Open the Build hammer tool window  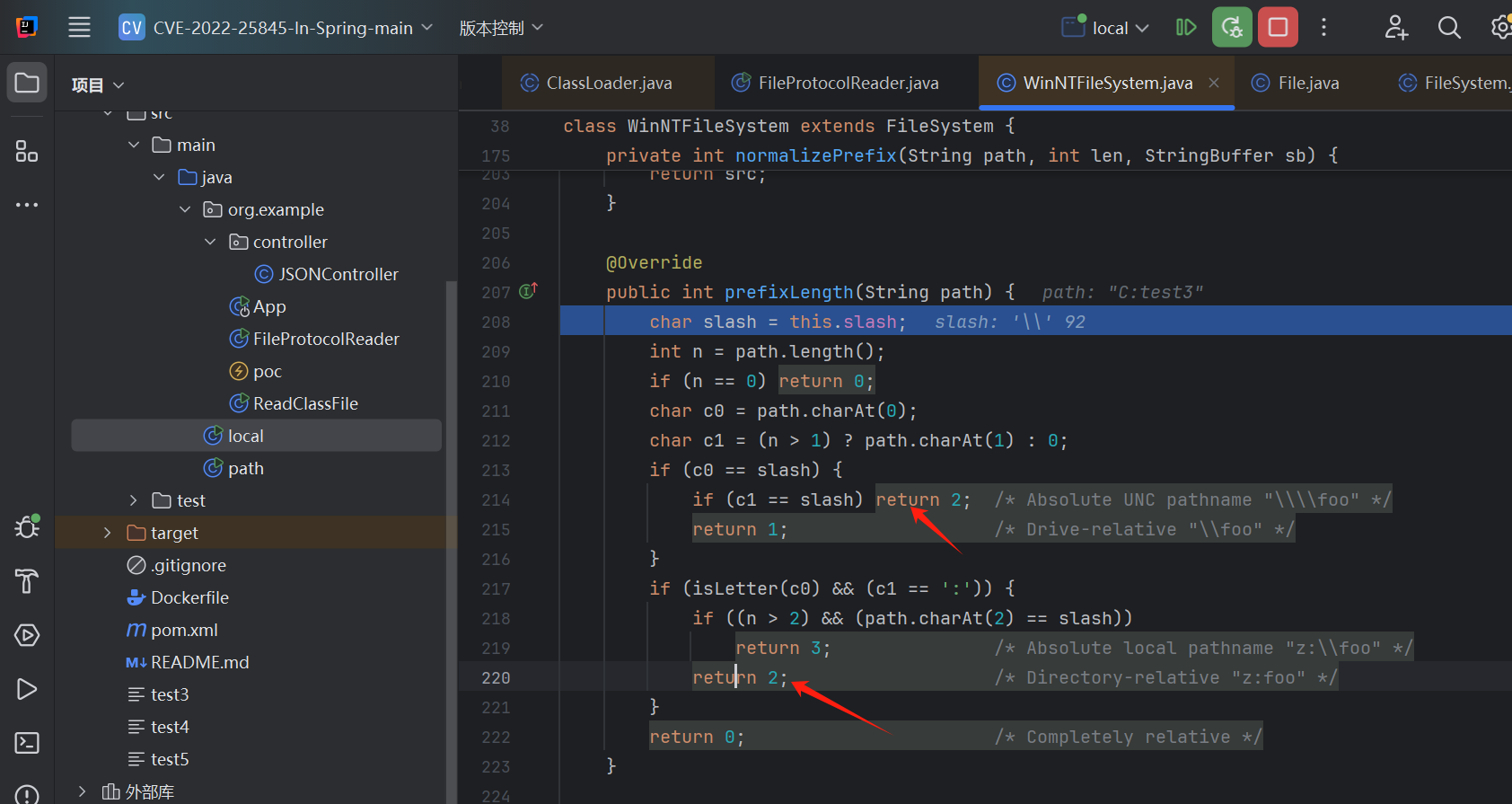click(x=27, y=581)
